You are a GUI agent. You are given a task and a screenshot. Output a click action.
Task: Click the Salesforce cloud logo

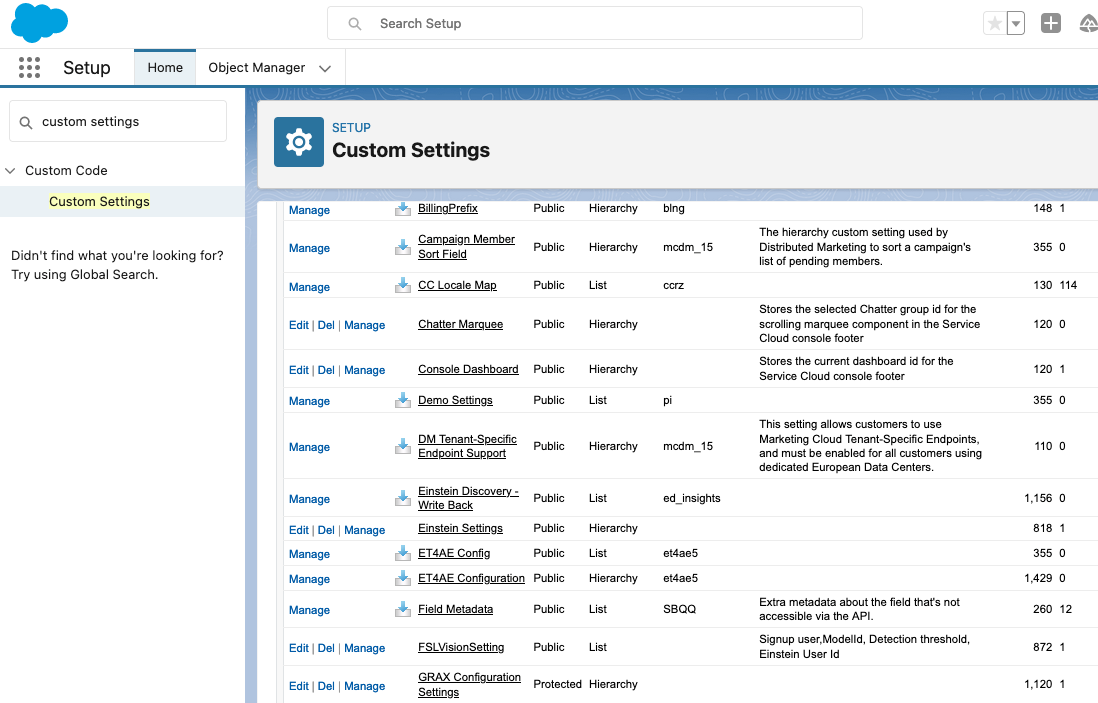39,22
